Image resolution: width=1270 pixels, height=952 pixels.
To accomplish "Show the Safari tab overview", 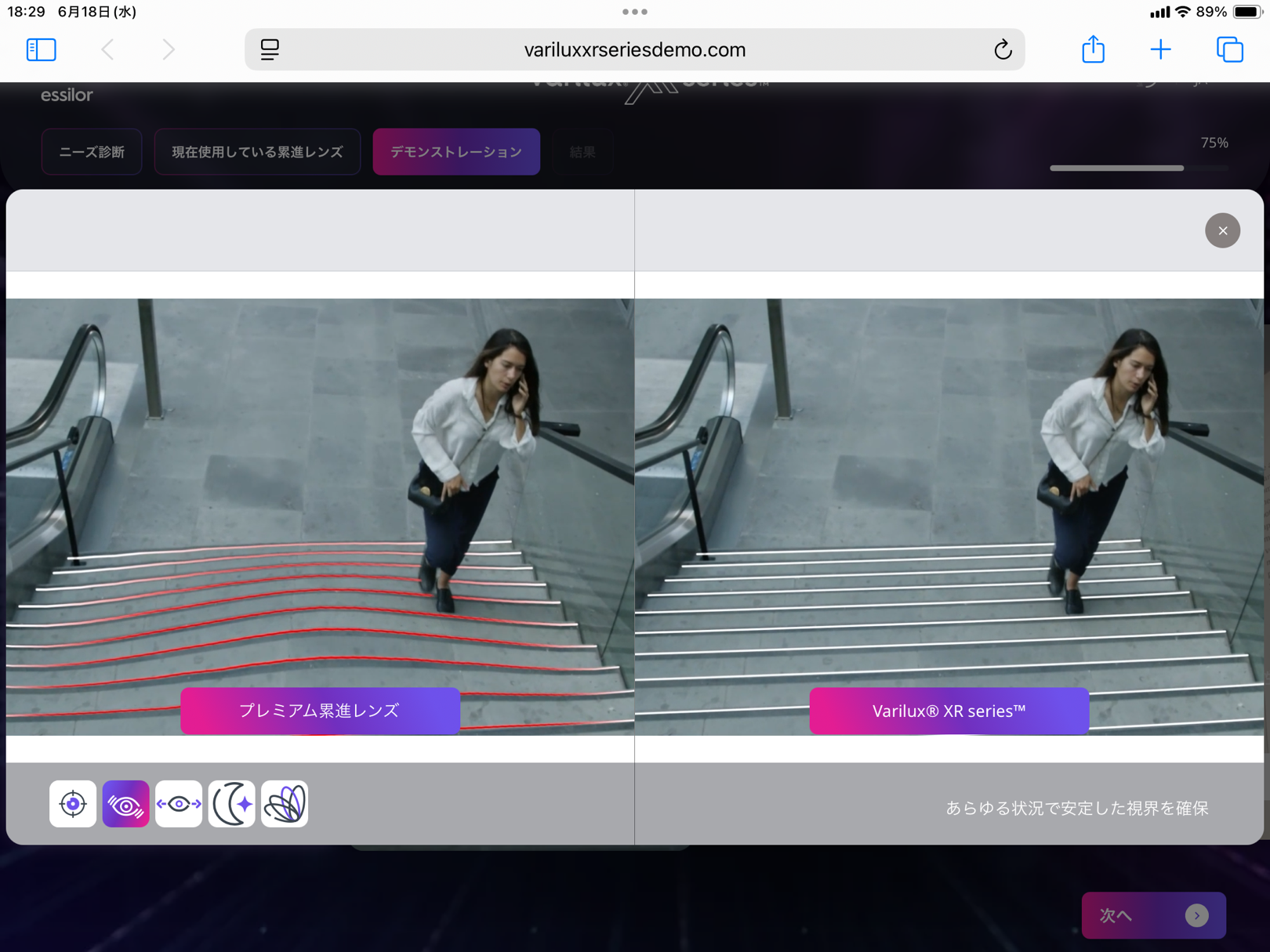I will (1229, 49).
